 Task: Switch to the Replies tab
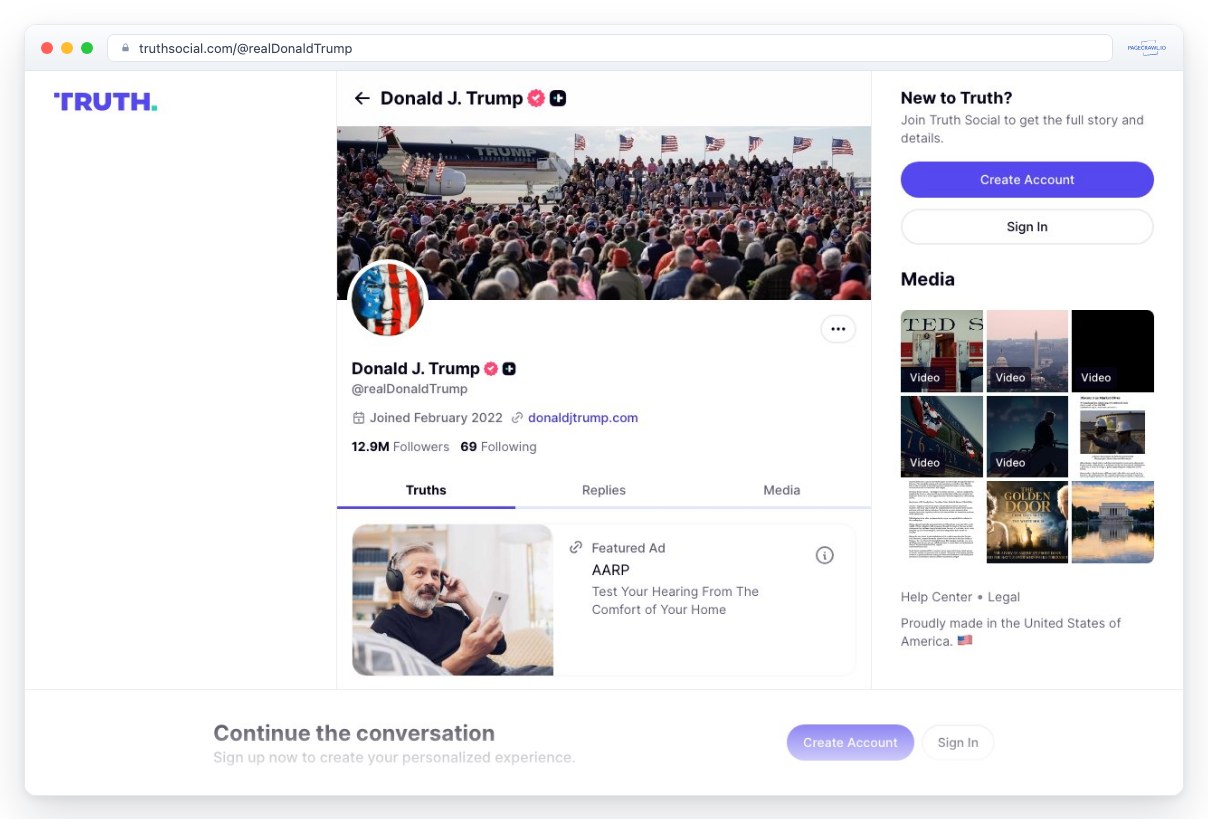click(604, 490)
